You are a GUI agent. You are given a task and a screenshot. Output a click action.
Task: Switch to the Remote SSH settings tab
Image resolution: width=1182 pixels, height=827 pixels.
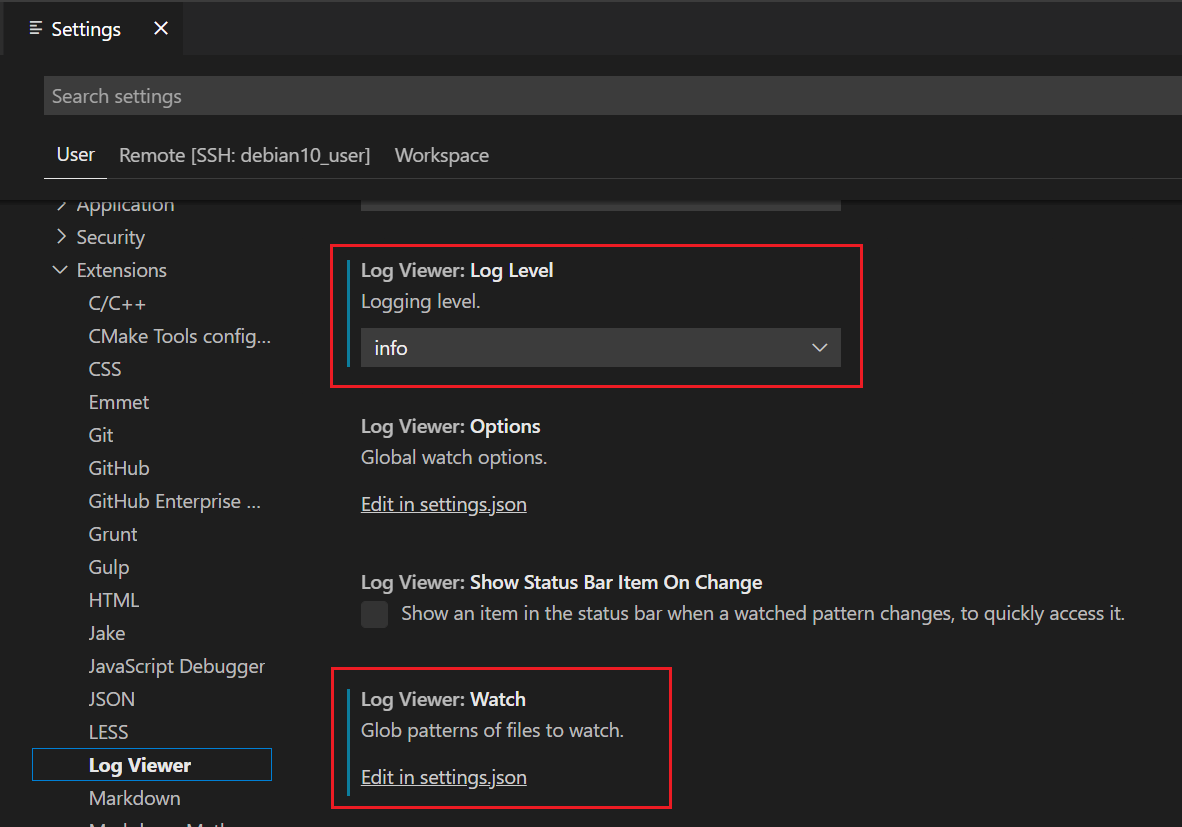point(244,155)
